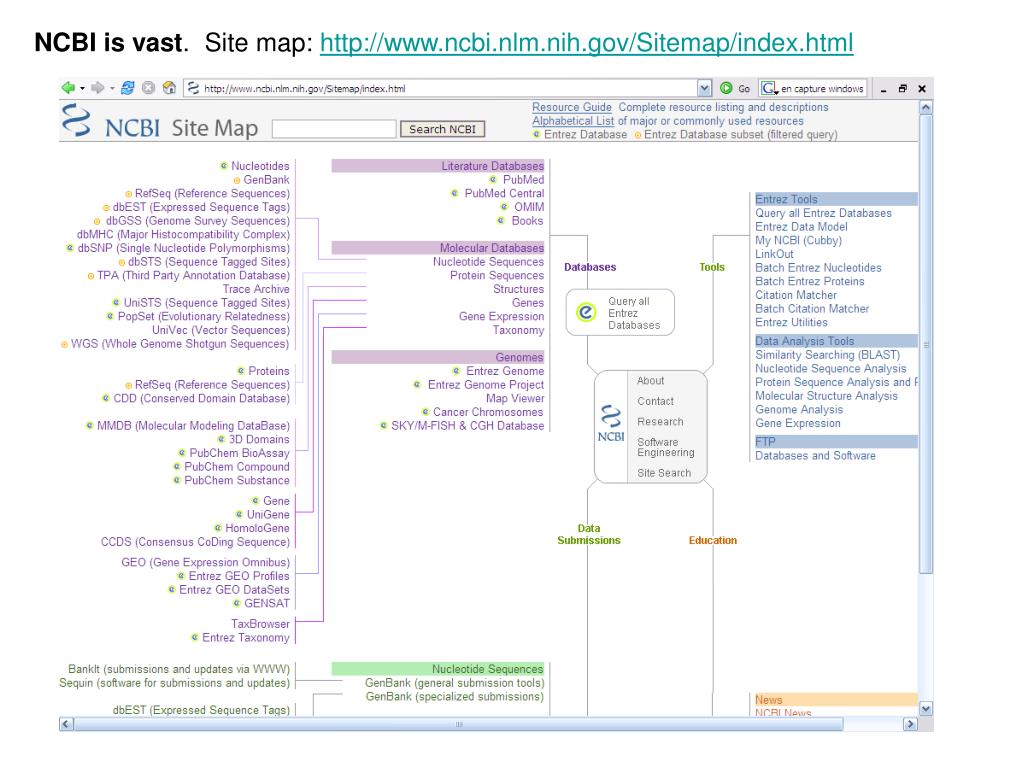
Task: Open the Books link under Literature Databases
Action: coord(527,221)
